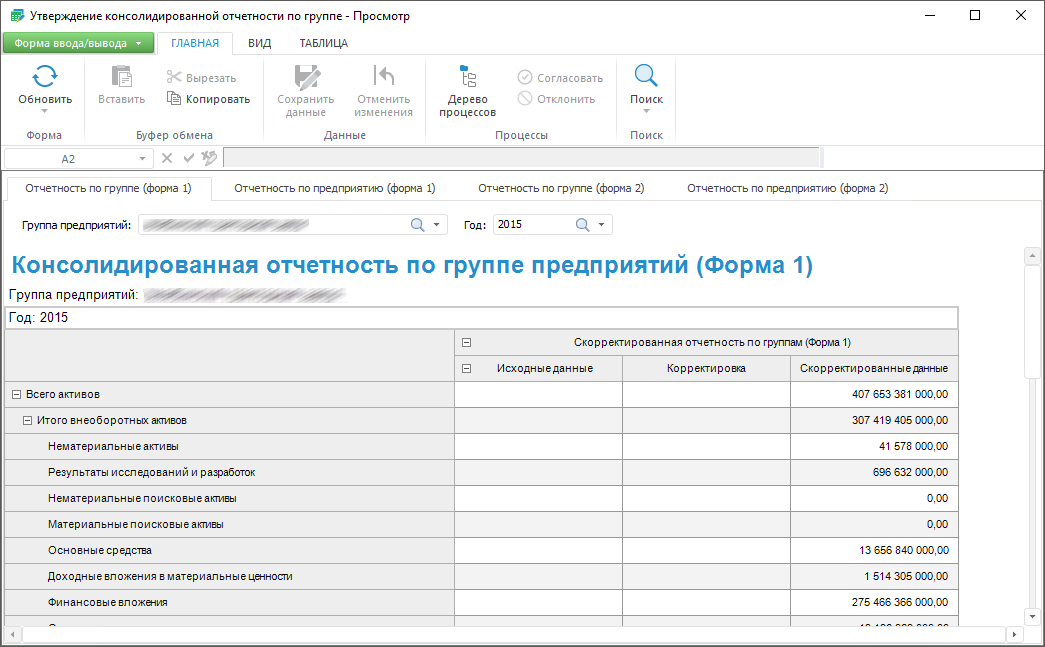Open the Год dropdown arrow
This screenshot has width=1045, height=647.
click(602, 225)
